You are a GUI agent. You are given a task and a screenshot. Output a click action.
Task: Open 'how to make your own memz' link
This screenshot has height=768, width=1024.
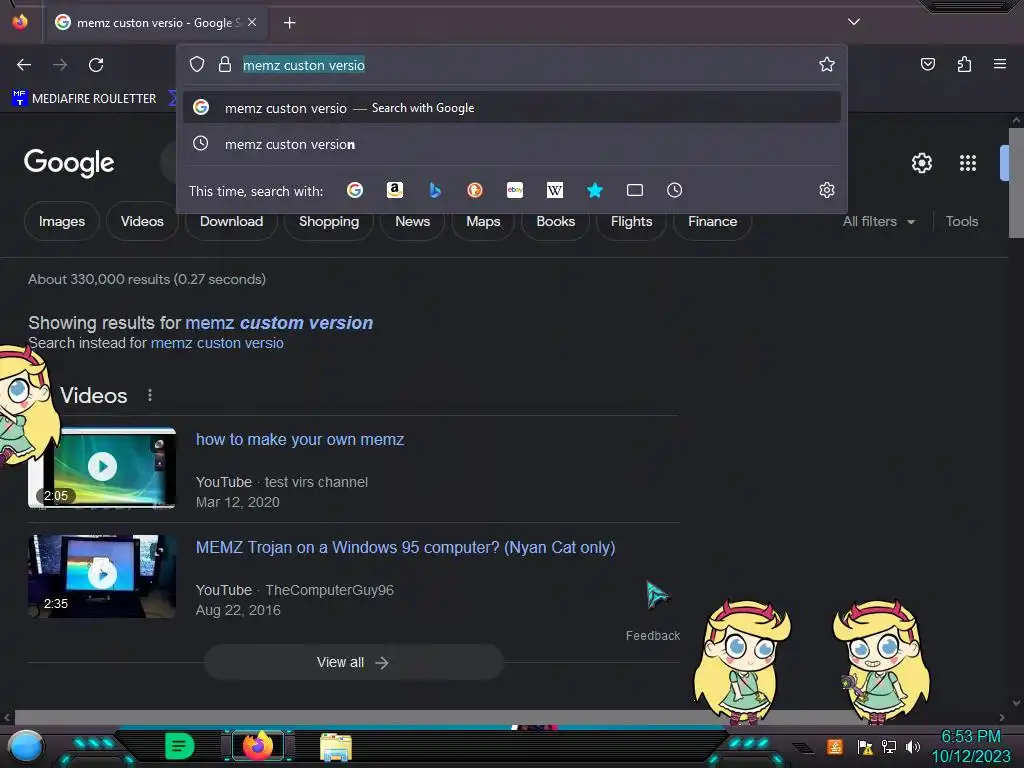point(300,440)
